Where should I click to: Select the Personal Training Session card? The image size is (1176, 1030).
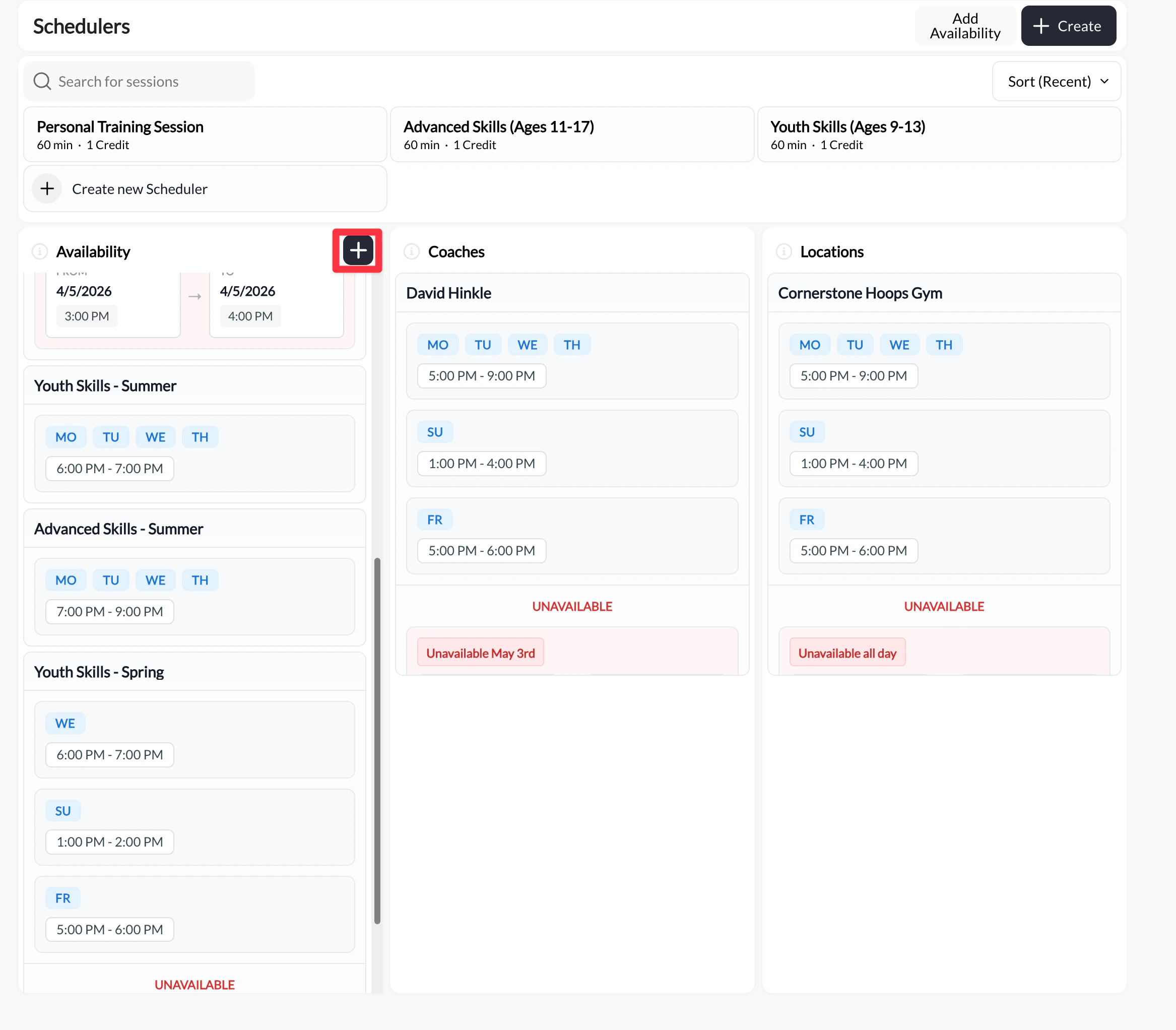pyautogui.click(x=205, y=135)
